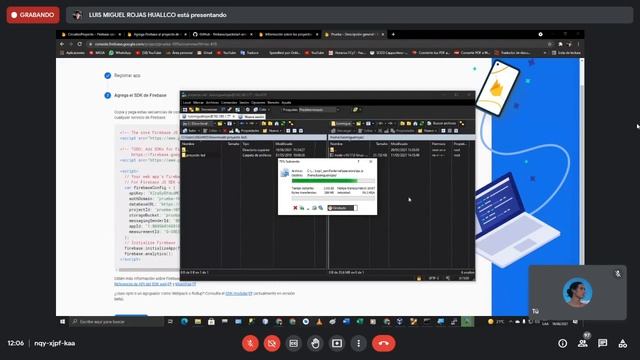Open WinSCP preferences gear icon

(248, 109)
